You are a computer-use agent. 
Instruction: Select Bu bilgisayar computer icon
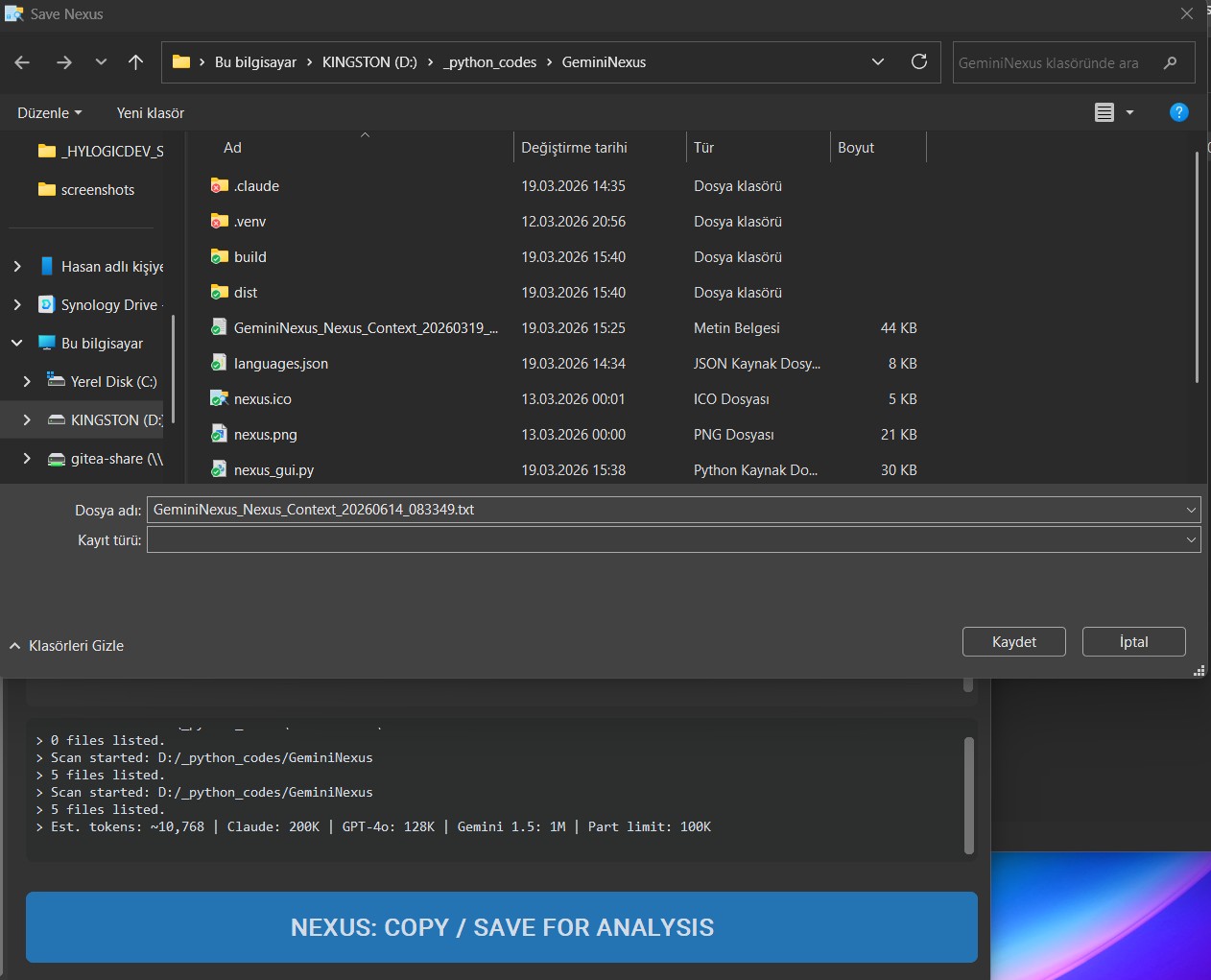click(x=46, y=343)
